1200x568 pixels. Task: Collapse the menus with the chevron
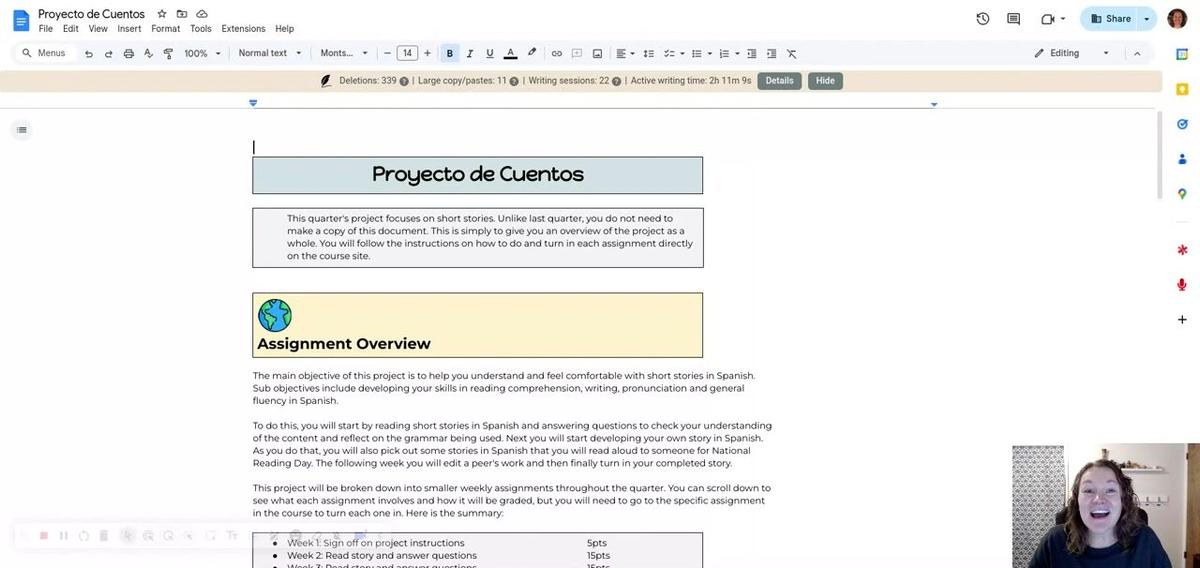point(1137,53)
